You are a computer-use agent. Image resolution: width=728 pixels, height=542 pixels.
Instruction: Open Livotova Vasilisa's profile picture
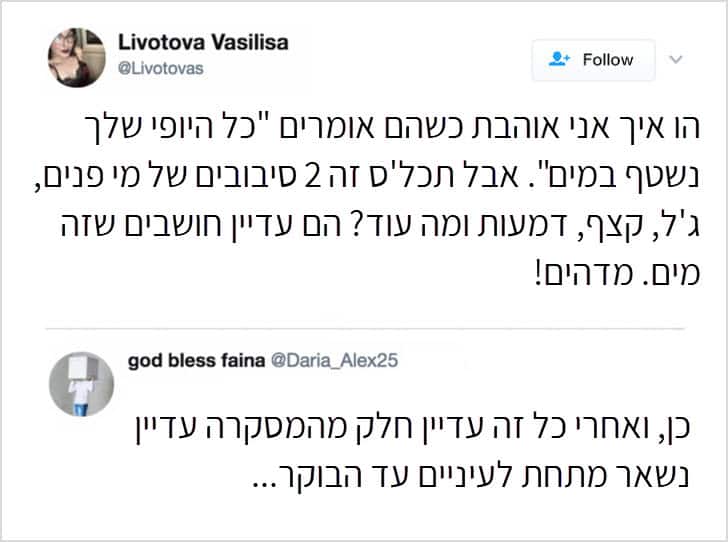(x=76, y=58)
